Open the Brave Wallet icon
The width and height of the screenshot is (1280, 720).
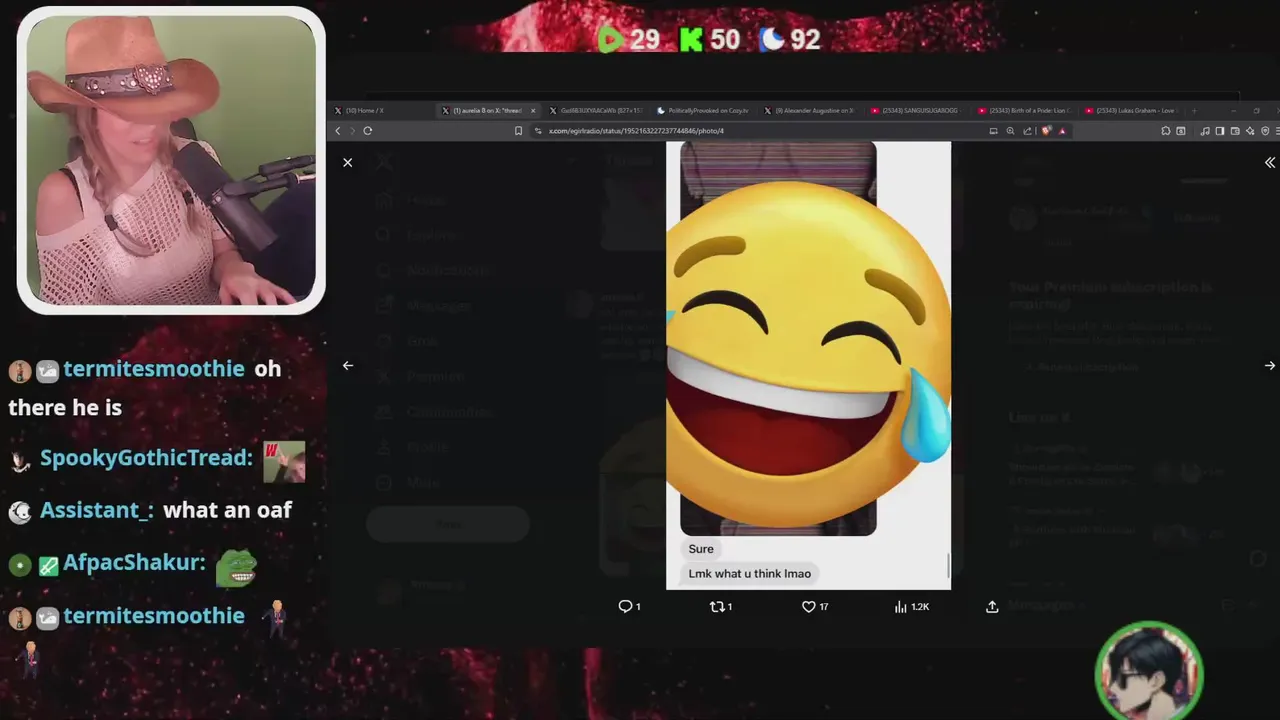(1235, 131)
